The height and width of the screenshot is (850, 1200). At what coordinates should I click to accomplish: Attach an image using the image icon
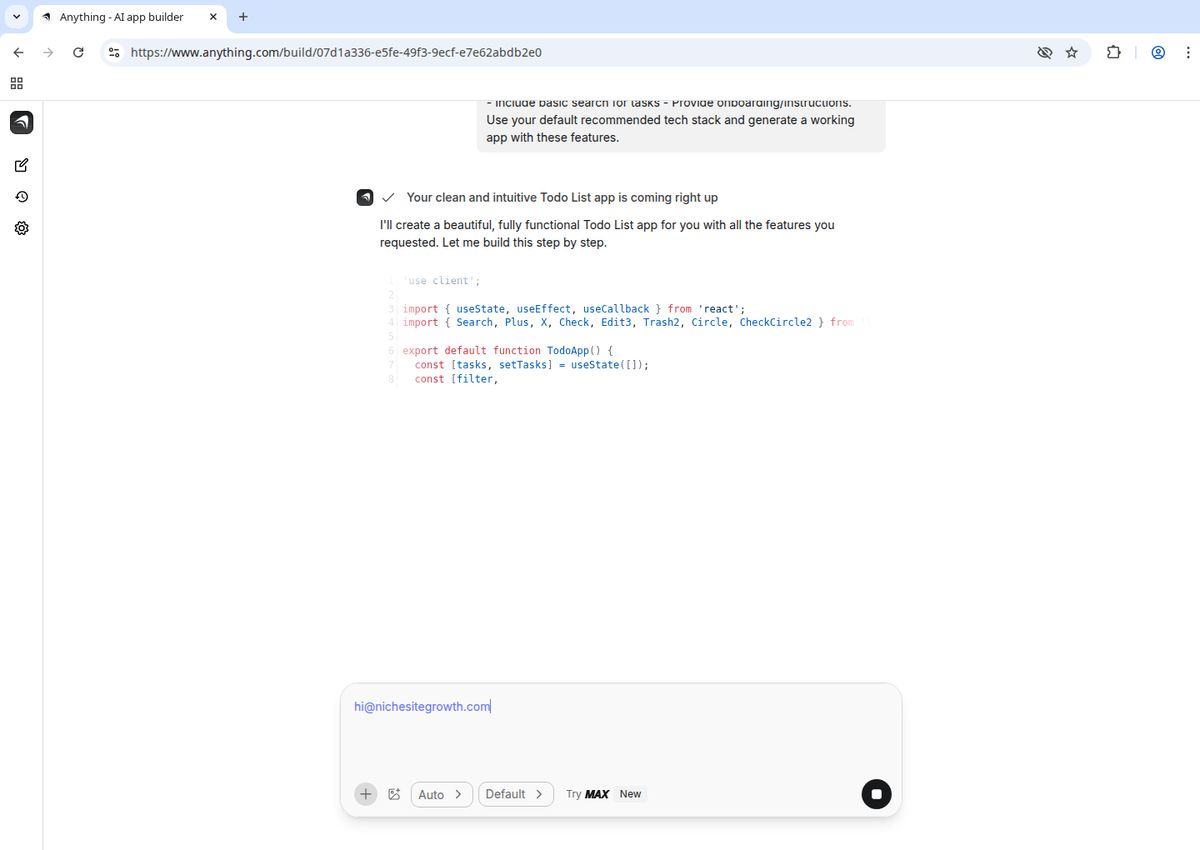[394, 793]
